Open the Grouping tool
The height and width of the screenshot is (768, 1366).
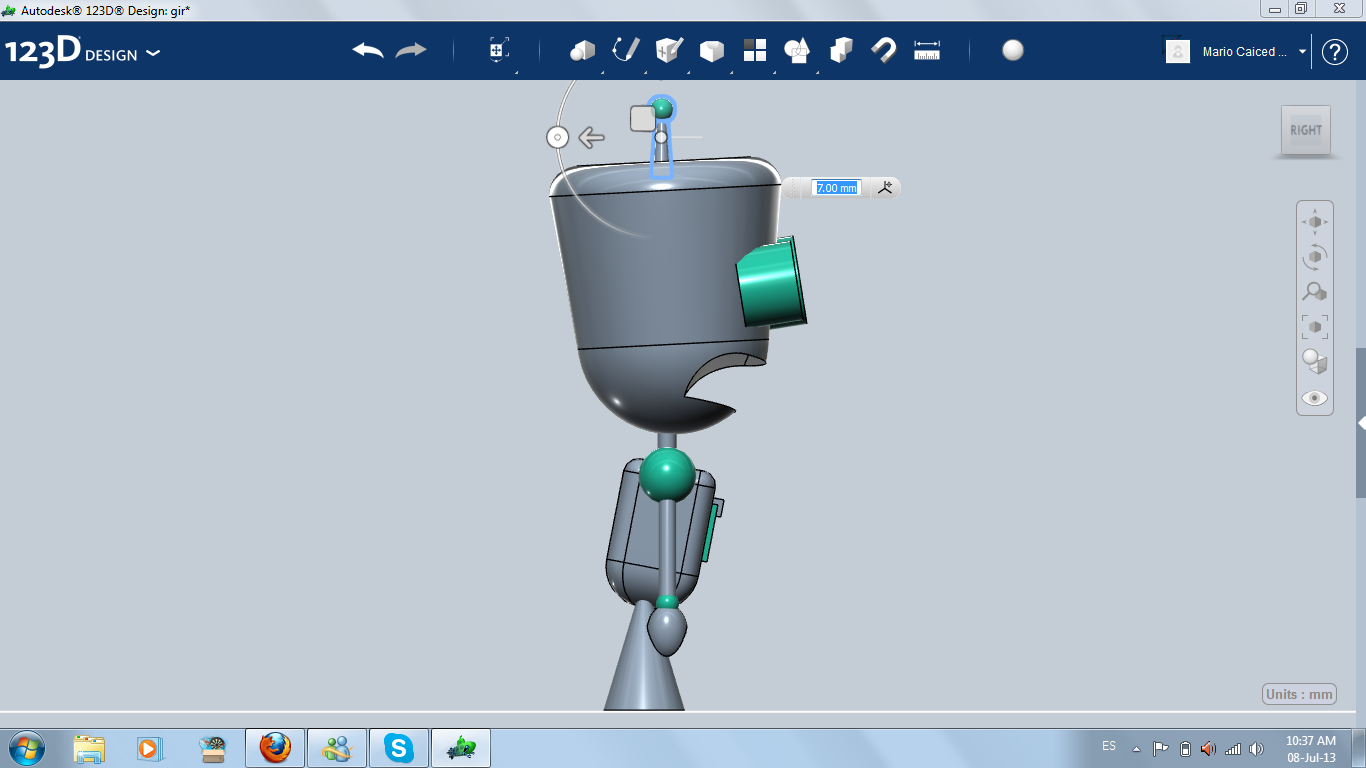[797, 51]
